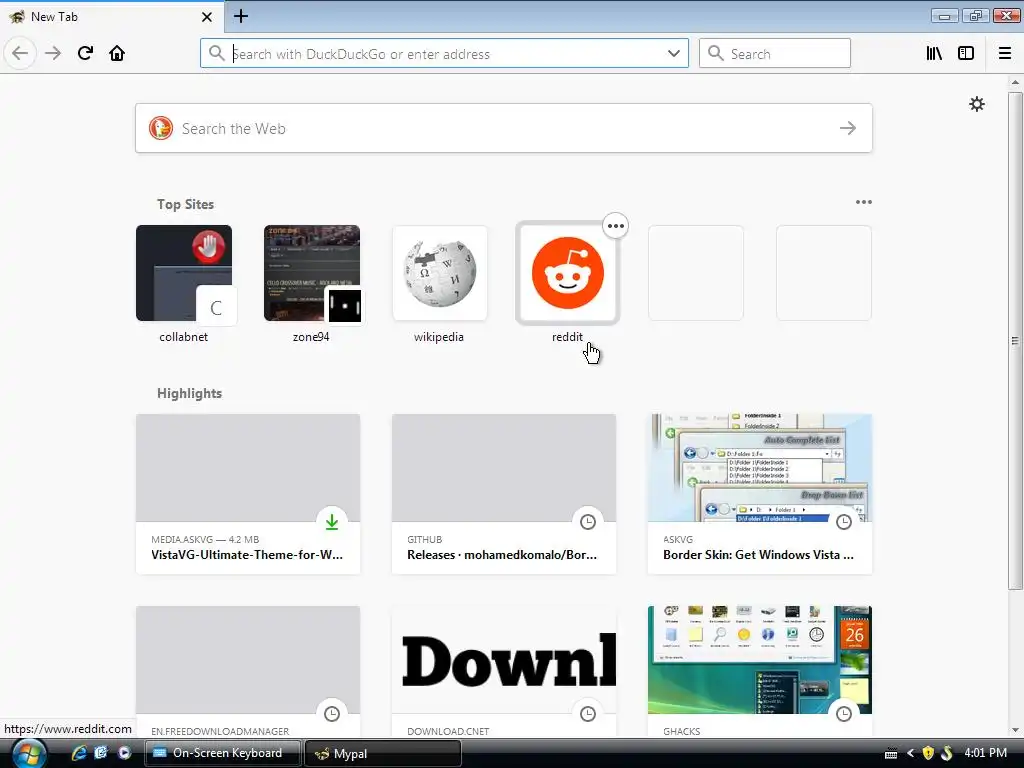The height and width of the screenshot is (768, 1024).
Task: Click the security shield tray icon
Action: pos(928,754)
